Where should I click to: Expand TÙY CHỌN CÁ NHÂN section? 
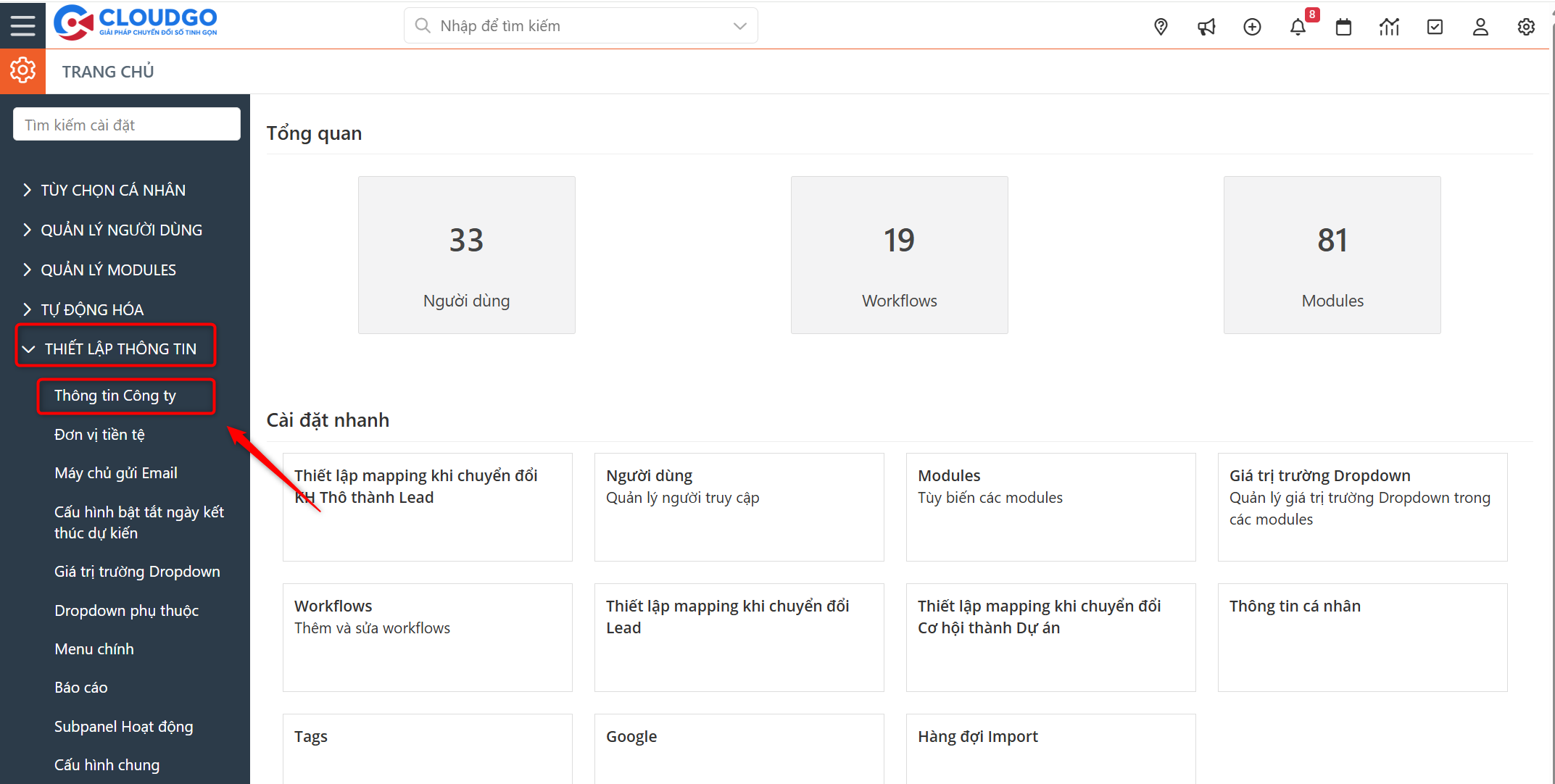(x=112, y=190)
